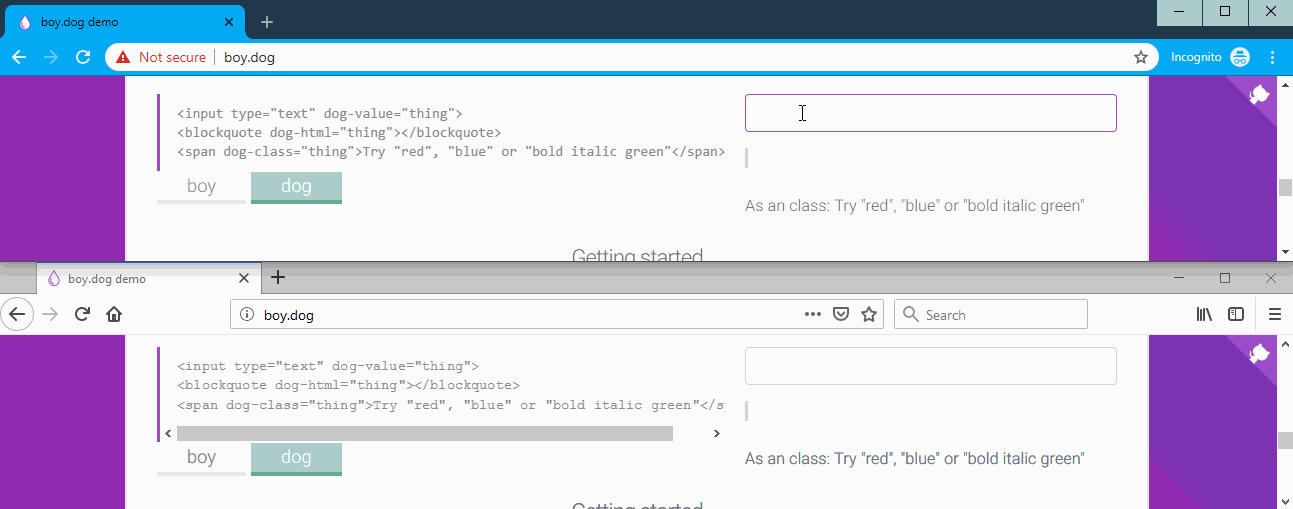Click the Firefox page scroll-up arrow
The height and width of the screenshot is (509, 1293).
[1284, 342]
